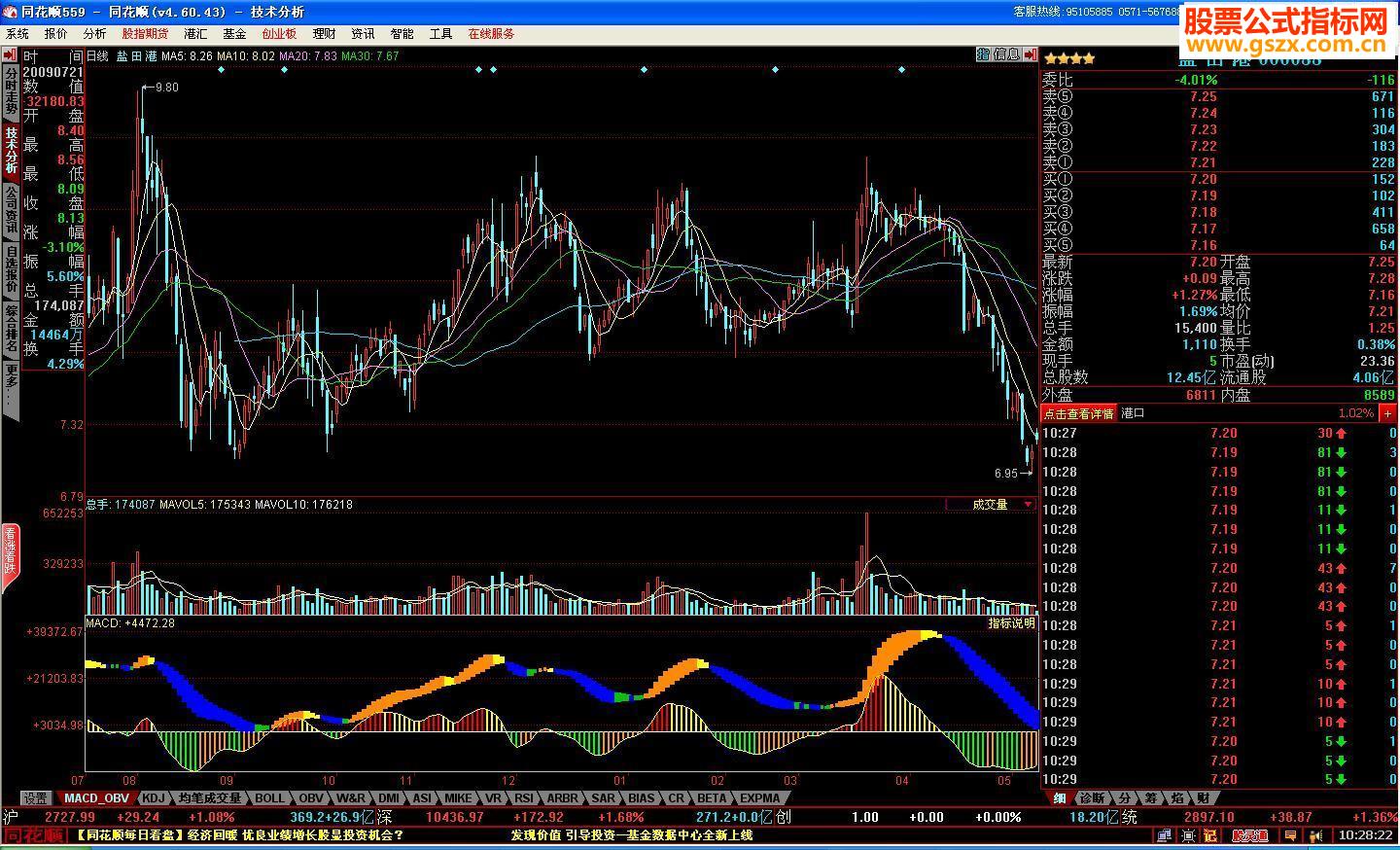The width and height of the screenshot is (1400, 850).
Task: Click the 指 indicator icon above the chart
Action: coord(983,55)
